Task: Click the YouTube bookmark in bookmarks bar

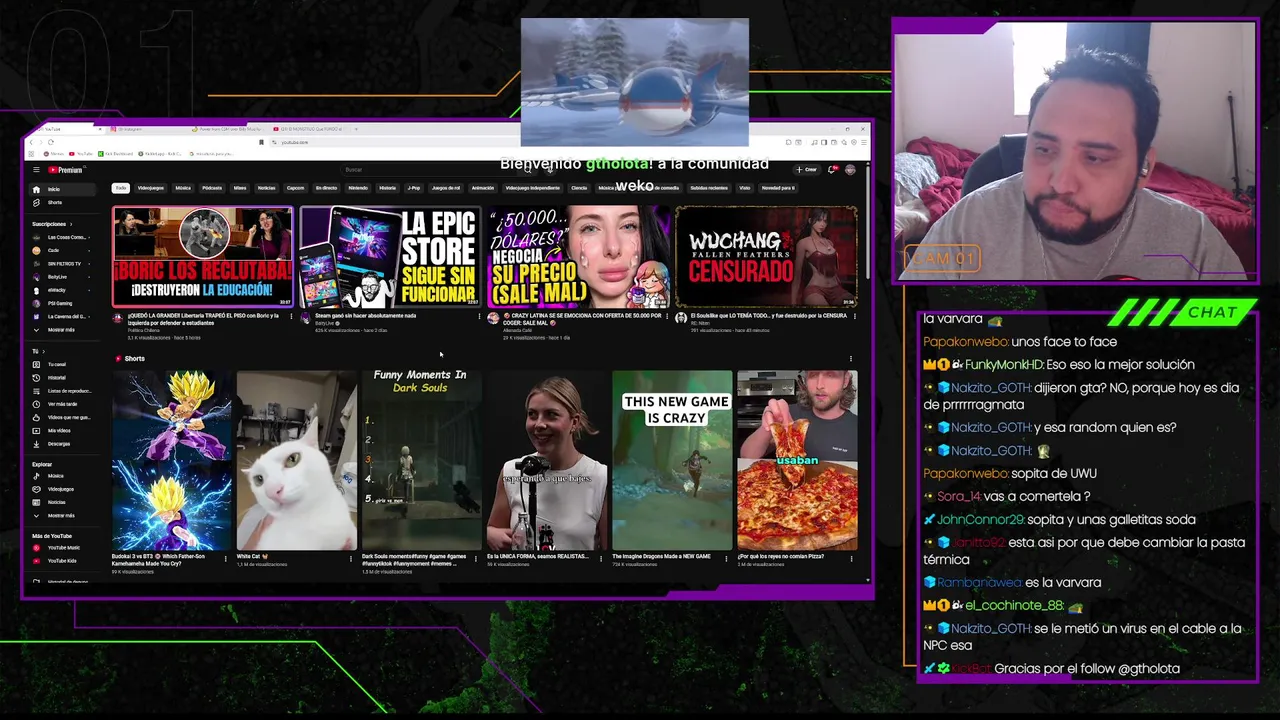Action: pos(81,153)
